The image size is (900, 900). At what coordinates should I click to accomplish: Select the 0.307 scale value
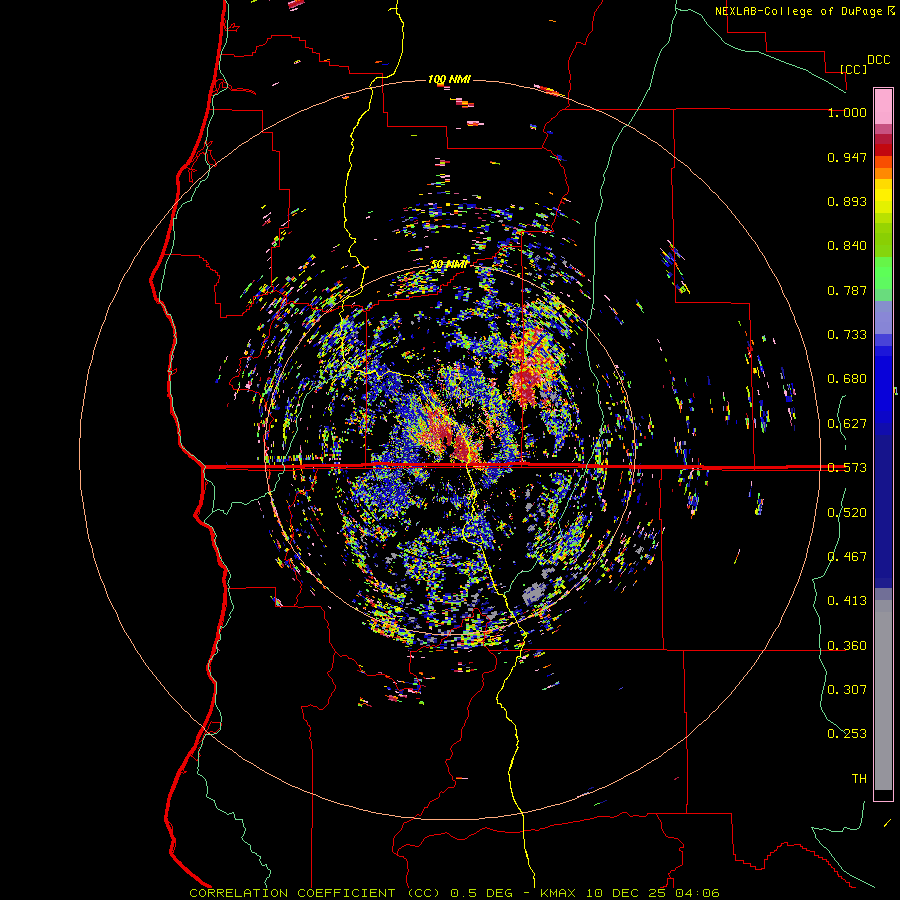[847, 690]
